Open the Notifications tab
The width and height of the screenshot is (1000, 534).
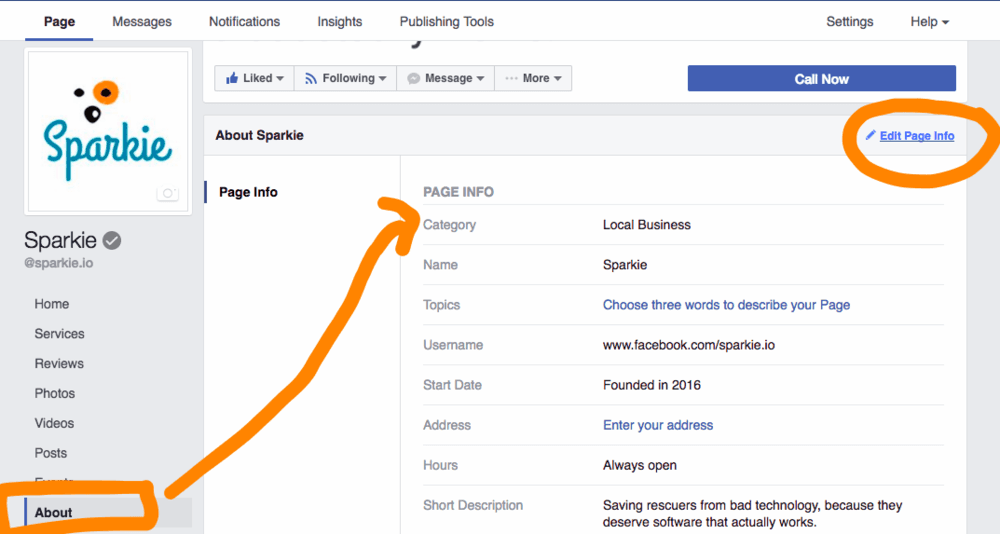click(x=244, y=21)
